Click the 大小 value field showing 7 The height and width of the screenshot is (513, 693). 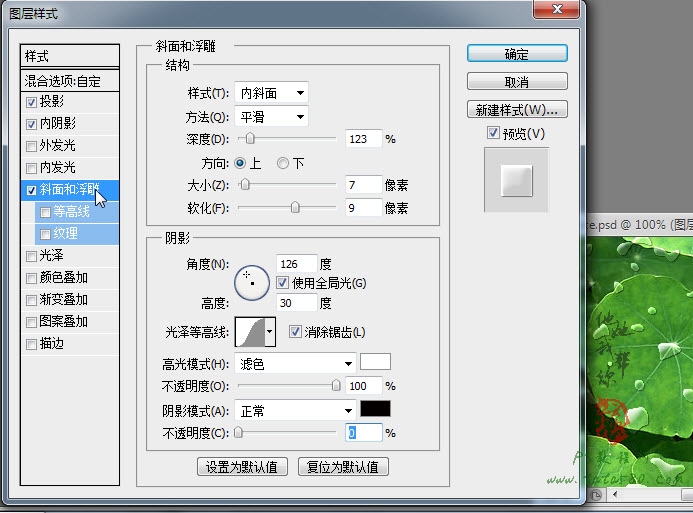point(363,184)
